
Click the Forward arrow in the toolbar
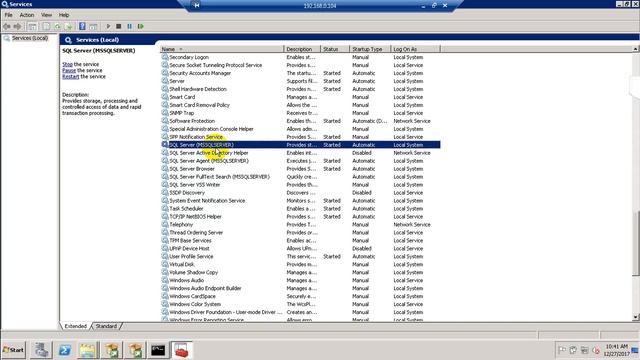pos(17,27)
